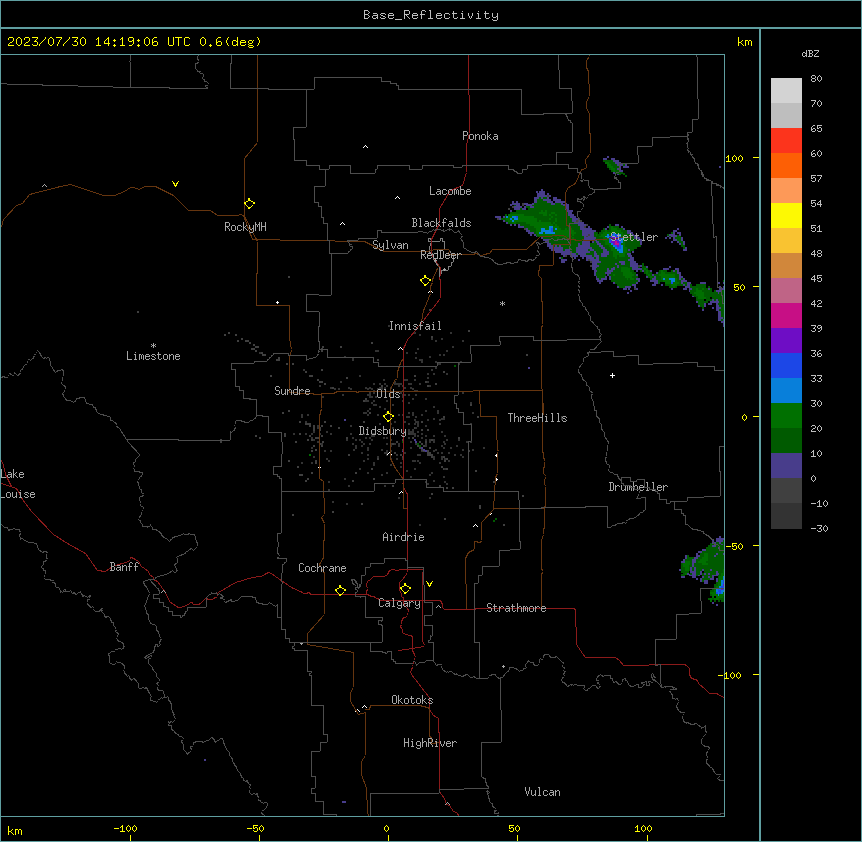Image resolution: width=862 pixels, height=842 pixels.
Task: Click the Strathmore label
Action: click(x=516, y=608)
